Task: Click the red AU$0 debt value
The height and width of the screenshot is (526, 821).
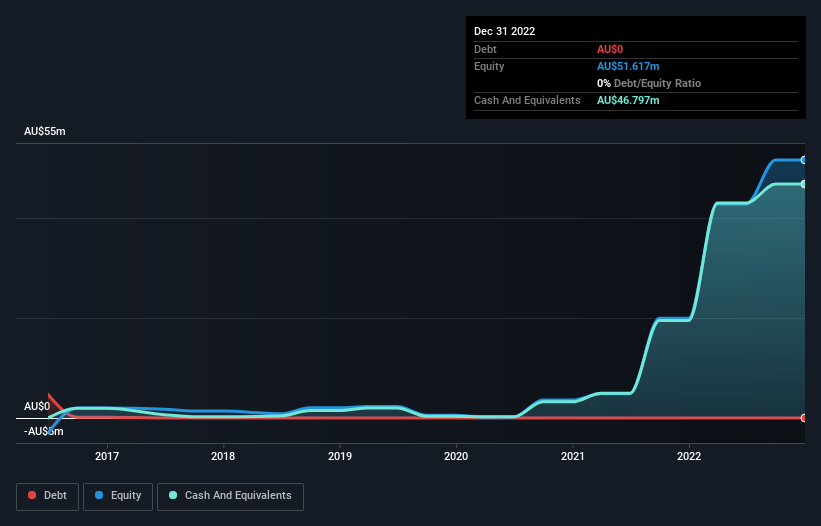Action: pos(610,49)
